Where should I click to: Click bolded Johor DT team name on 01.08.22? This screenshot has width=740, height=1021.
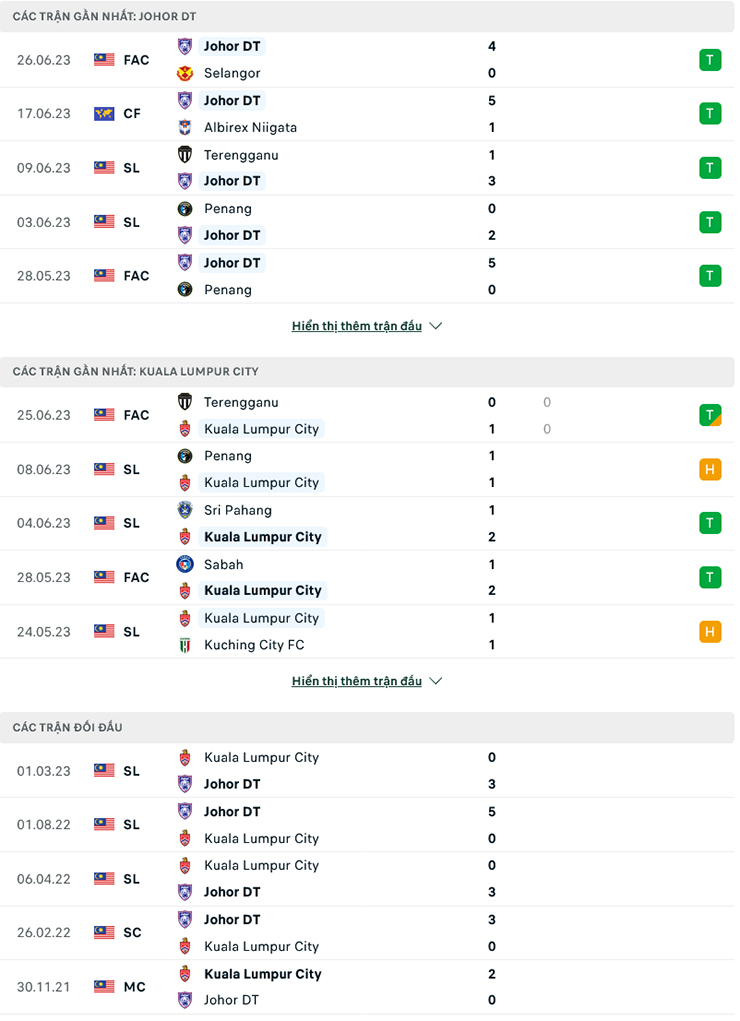point(231,811)
